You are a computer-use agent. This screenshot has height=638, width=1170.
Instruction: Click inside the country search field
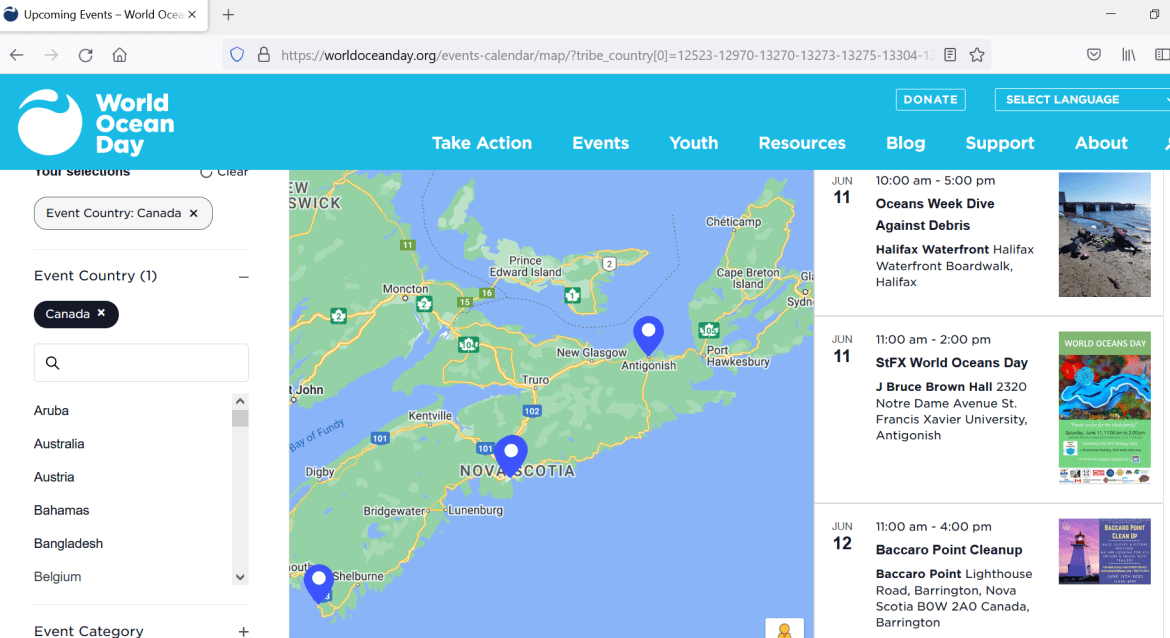tap(140, 362)
